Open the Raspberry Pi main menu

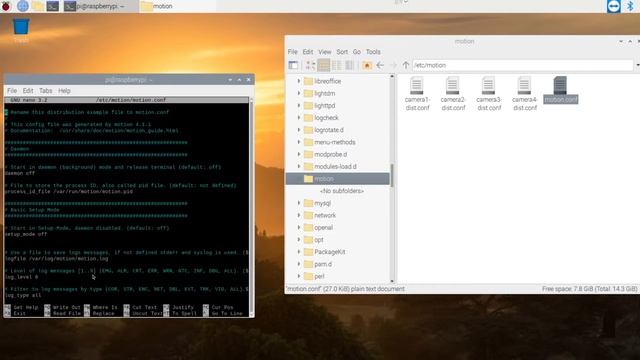6,6
